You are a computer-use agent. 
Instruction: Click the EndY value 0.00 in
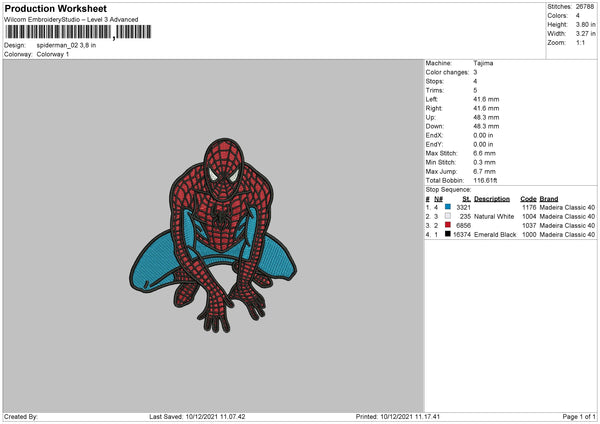483,144
